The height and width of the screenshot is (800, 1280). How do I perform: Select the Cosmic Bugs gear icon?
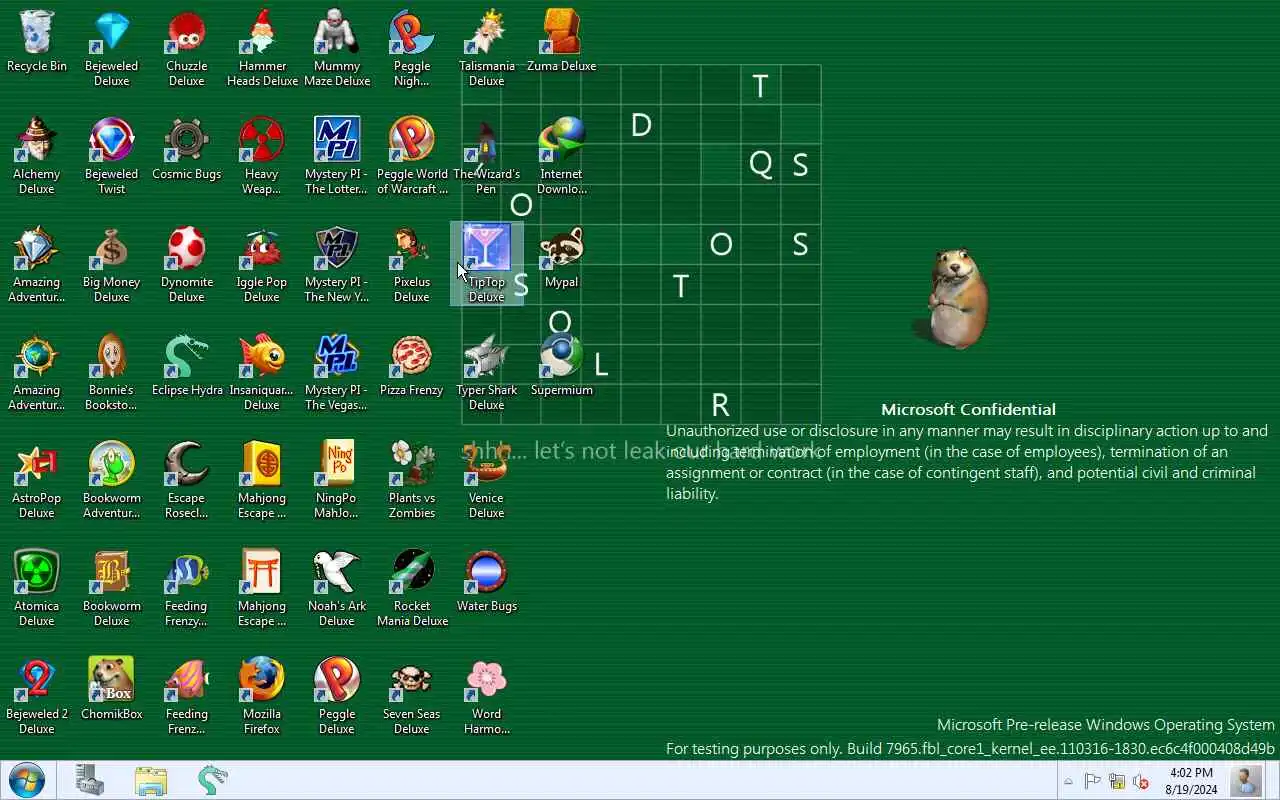187,150
